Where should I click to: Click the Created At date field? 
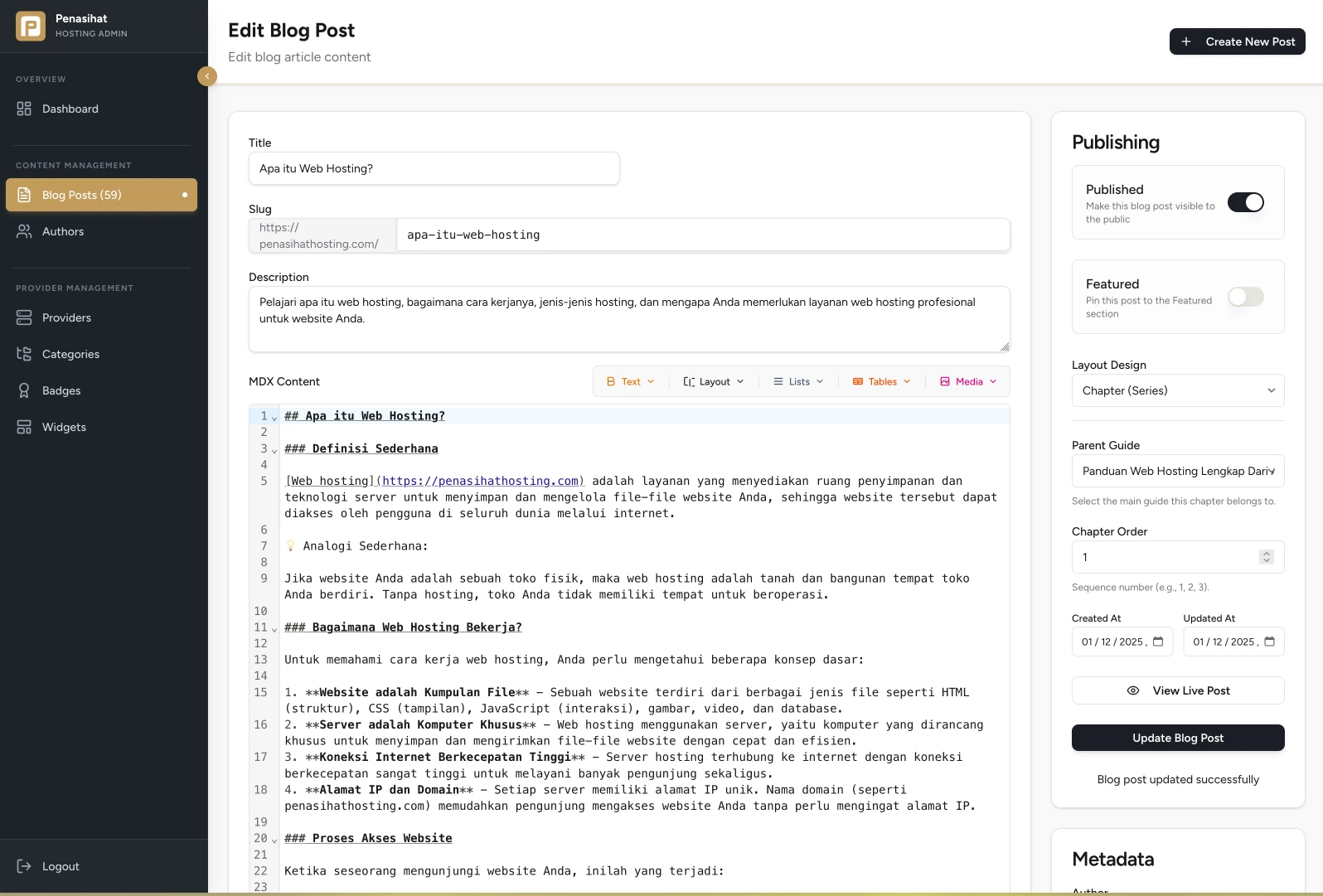click(1122, 642)
